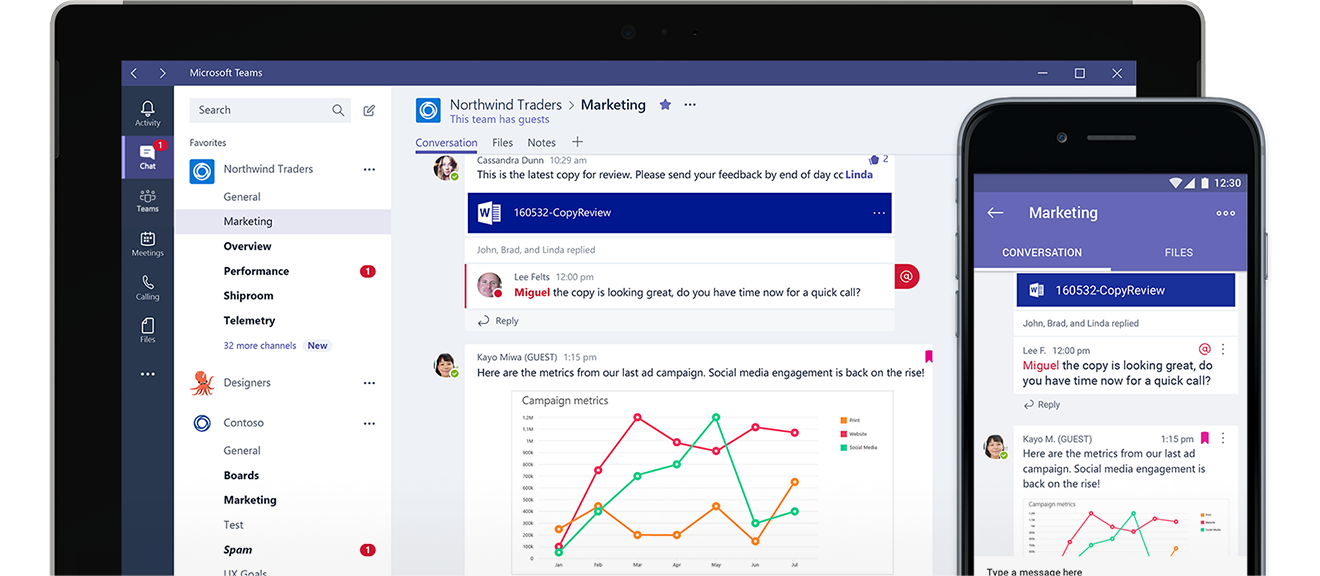Open Lee Felts' profile picture
Viewport: 1320px width, 576px height.
(x=489, y=284)
